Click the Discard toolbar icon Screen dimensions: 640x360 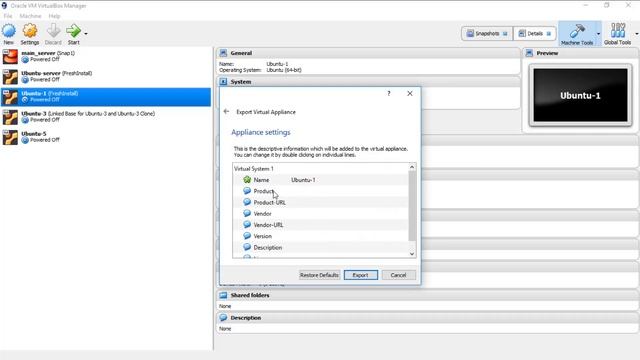[53, 31]
